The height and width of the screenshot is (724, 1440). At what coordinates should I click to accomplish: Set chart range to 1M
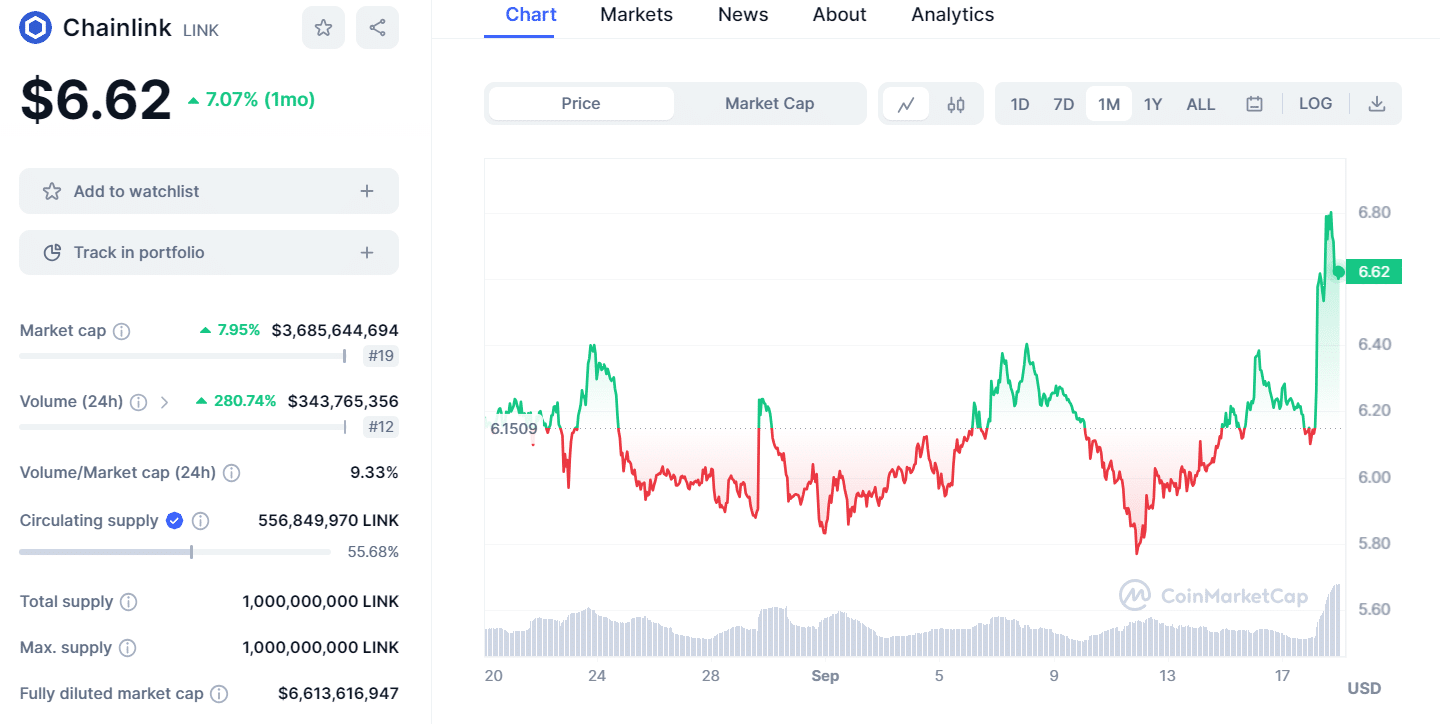[1109, 104]
